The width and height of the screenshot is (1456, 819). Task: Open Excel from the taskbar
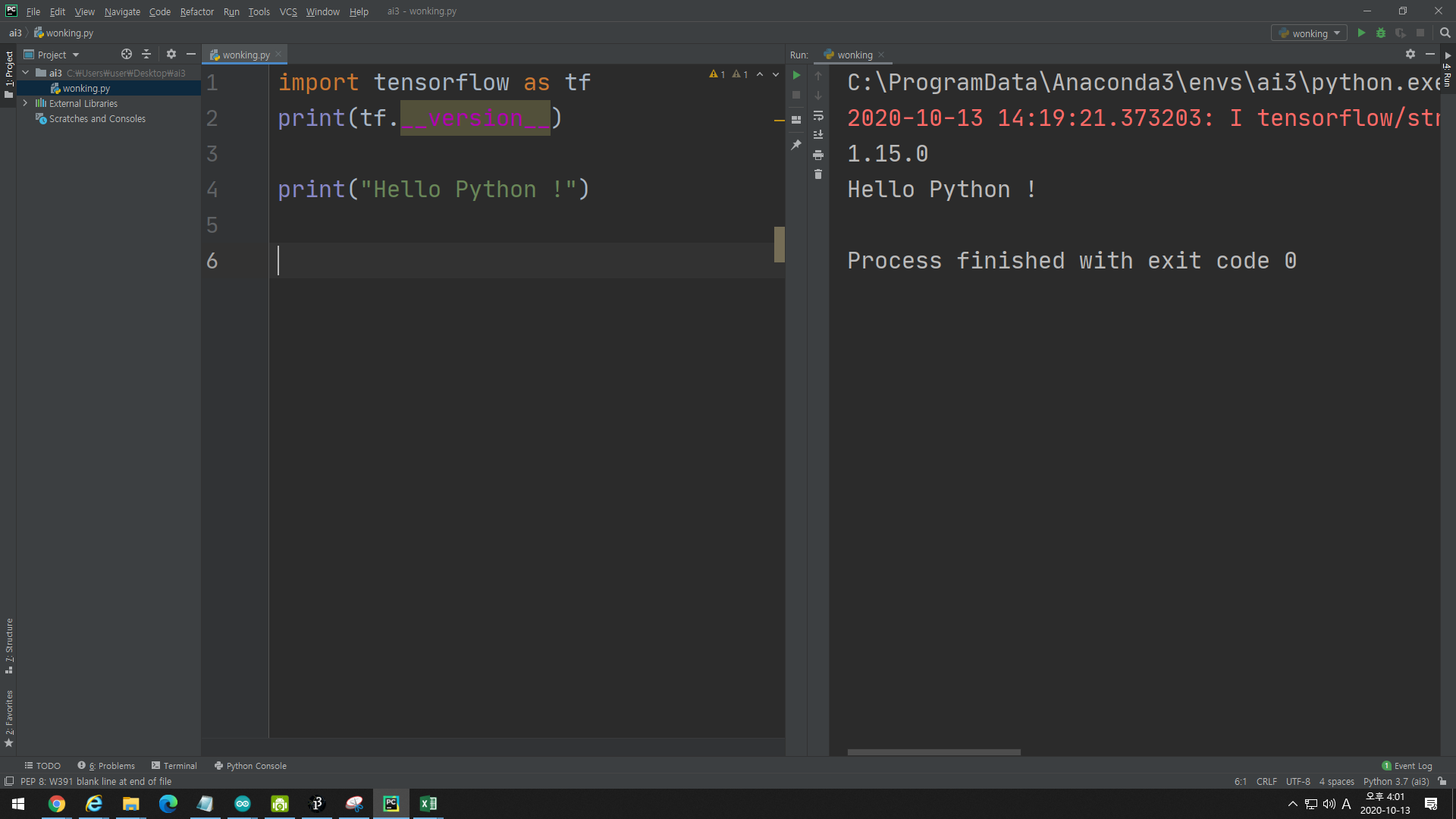pos(428,804)
